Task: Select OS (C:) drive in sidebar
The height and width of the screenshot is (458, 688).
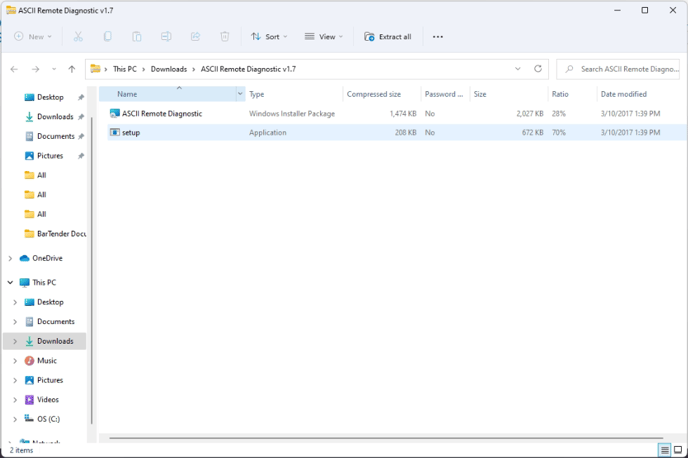Action: pos(48,419)
